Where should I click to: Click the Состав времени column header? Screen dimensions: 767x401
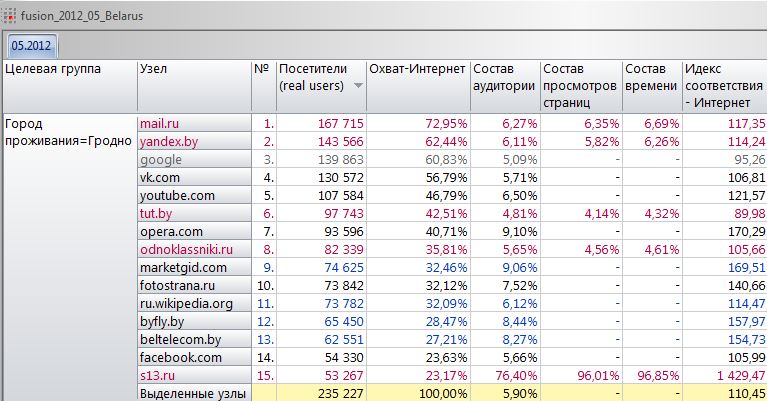[x=649, y=77]
